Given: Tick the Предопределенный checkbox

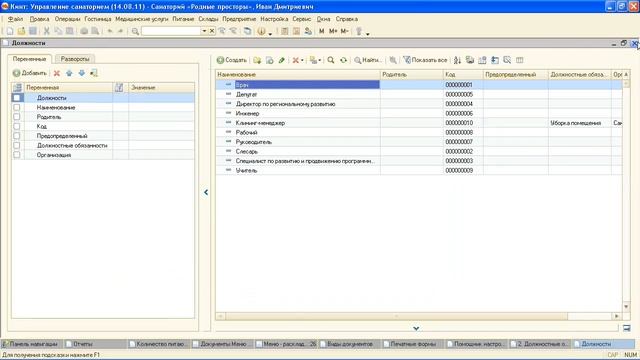Looking at the screenshot, I should (17, 136).
